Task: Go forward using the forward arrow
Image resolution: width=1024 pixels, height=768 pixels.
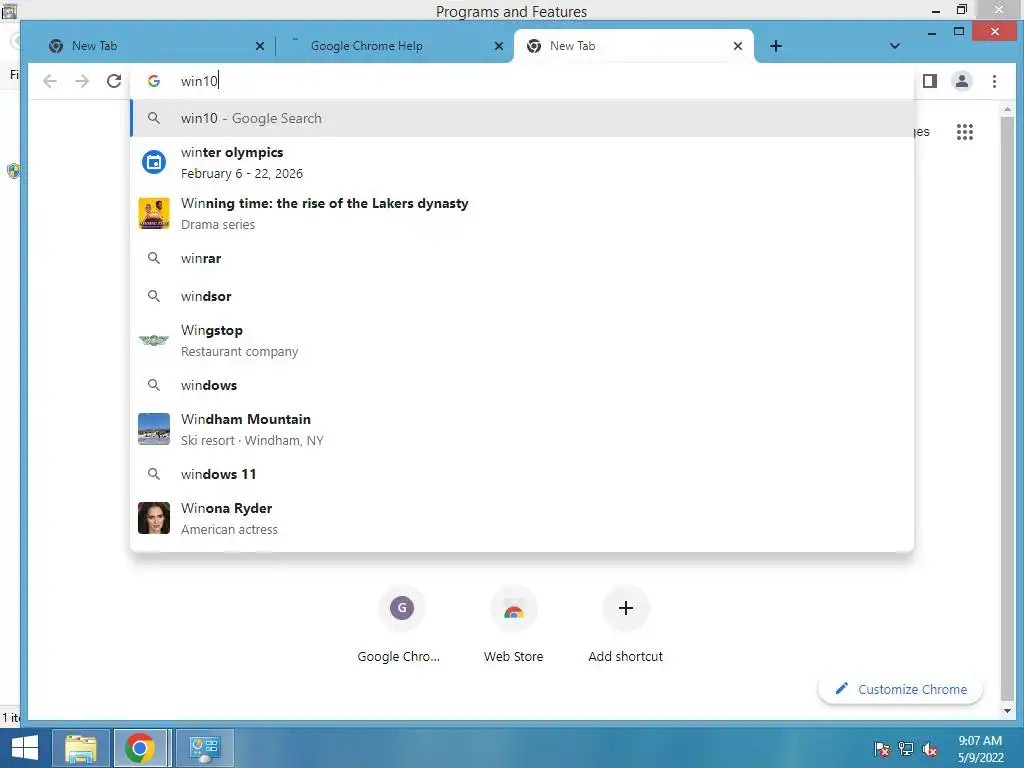Action: pos(82,81)
